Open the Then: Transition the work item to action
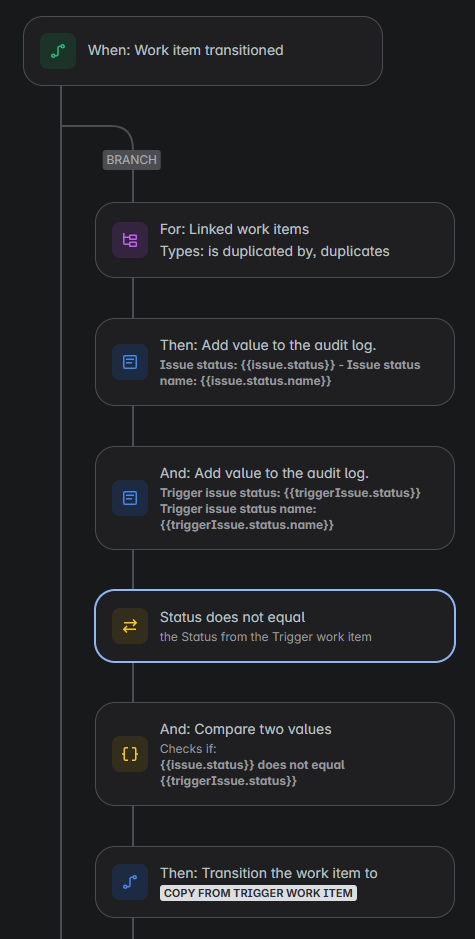Image resolution: width=475 pixels, height=939 pixels. [275, 882]
